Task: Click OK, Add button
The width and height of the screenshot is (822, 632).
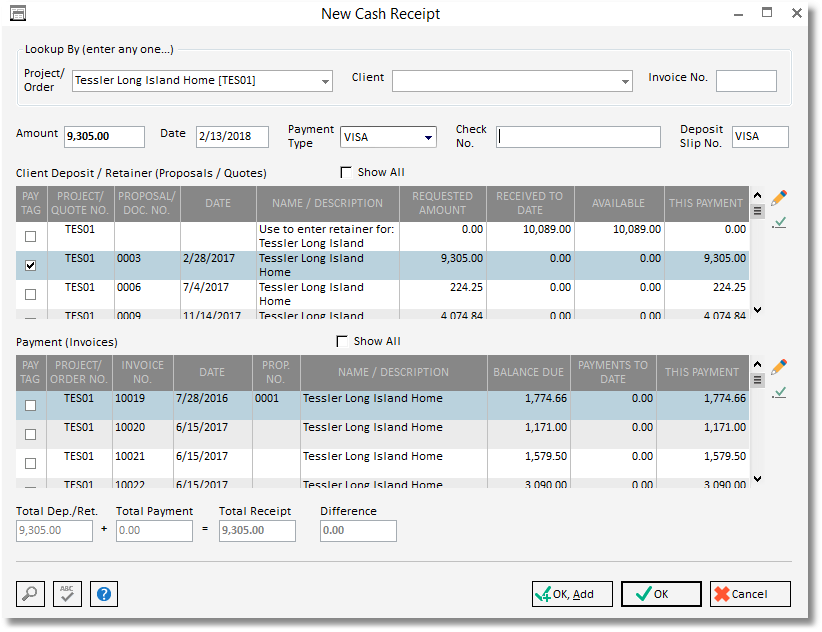Action: [x=572, y=594]
